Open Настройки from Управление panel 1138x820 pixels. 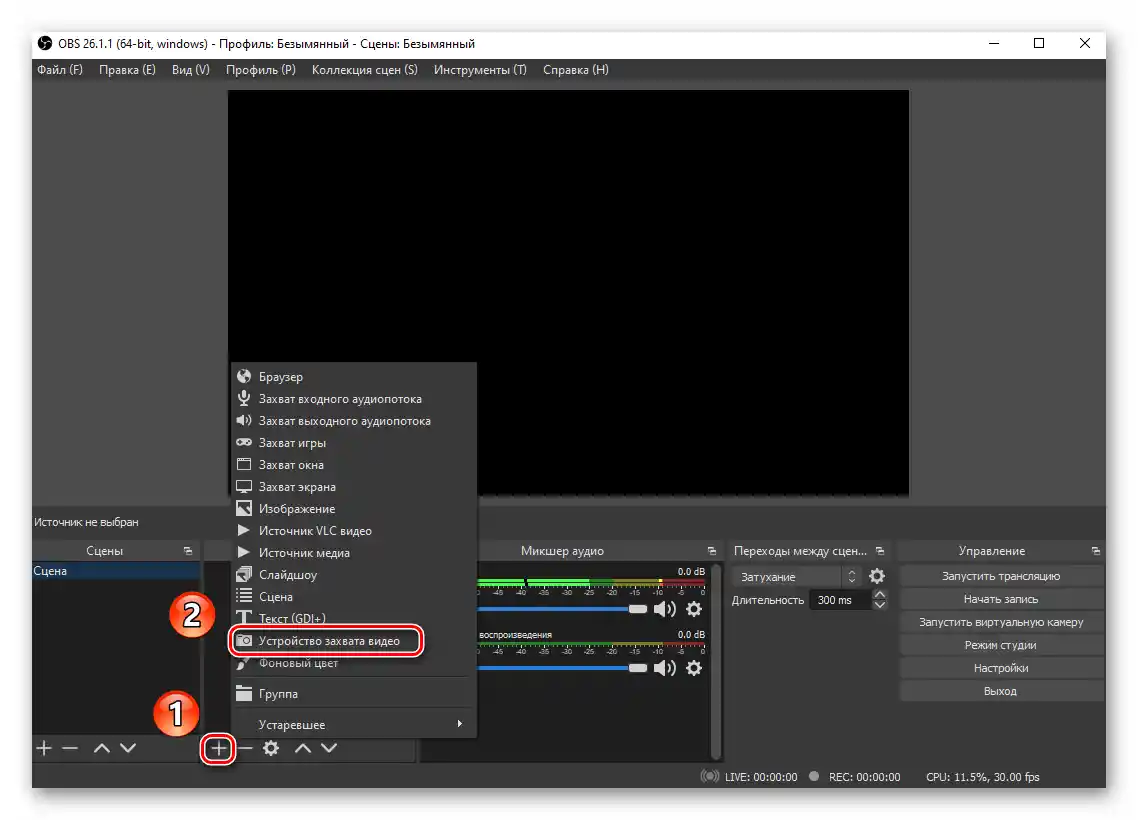pos(1002,668)
